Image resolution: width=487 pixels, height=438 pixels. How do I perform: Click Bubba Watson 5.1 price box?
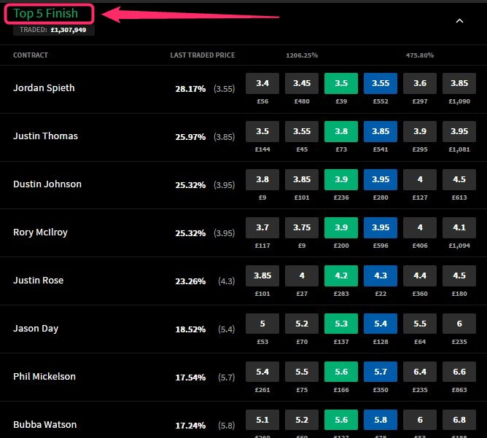[262, 420]
